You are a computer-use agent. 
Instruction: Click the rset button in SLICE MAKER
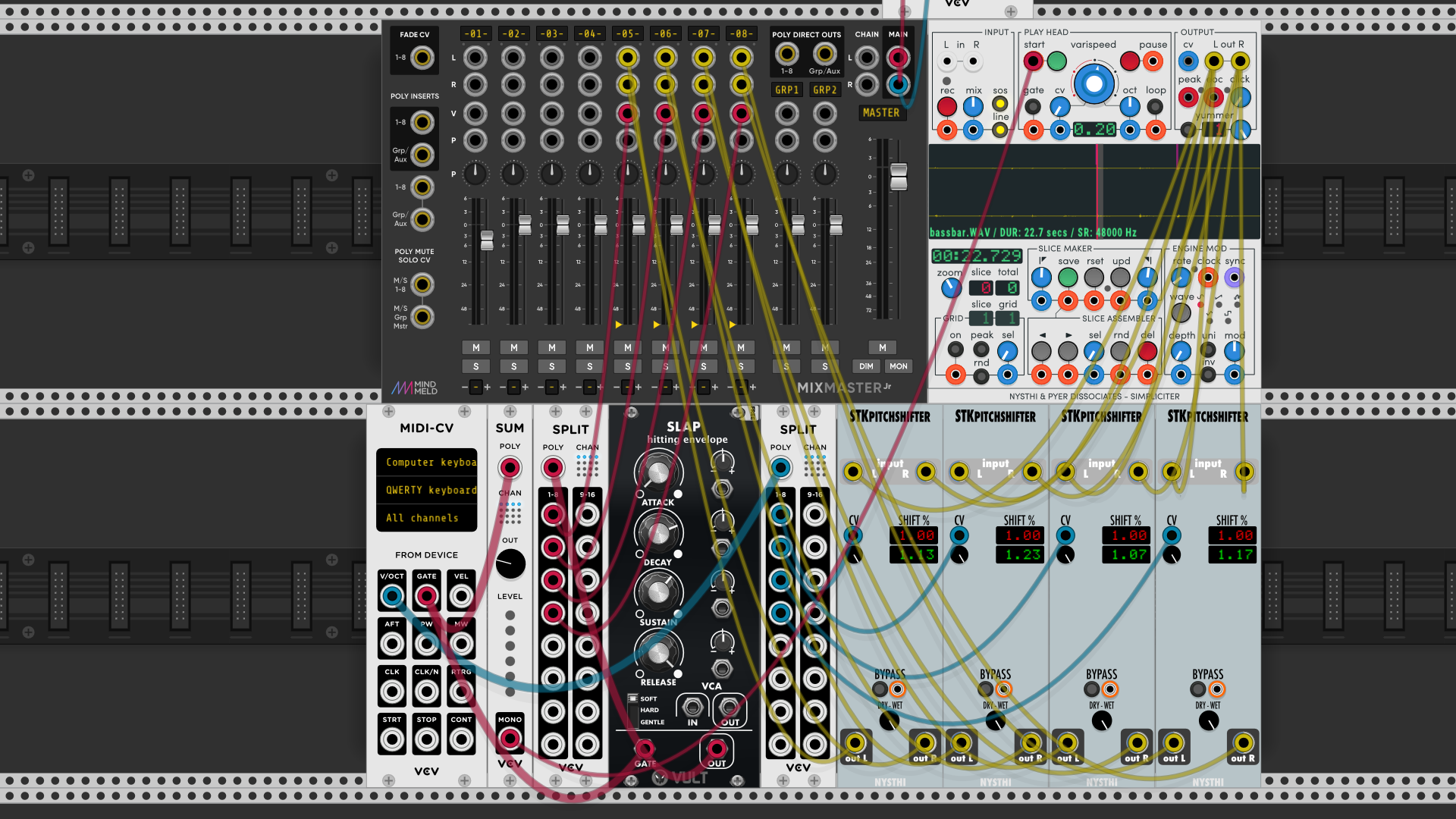[x=1094, y=278]
